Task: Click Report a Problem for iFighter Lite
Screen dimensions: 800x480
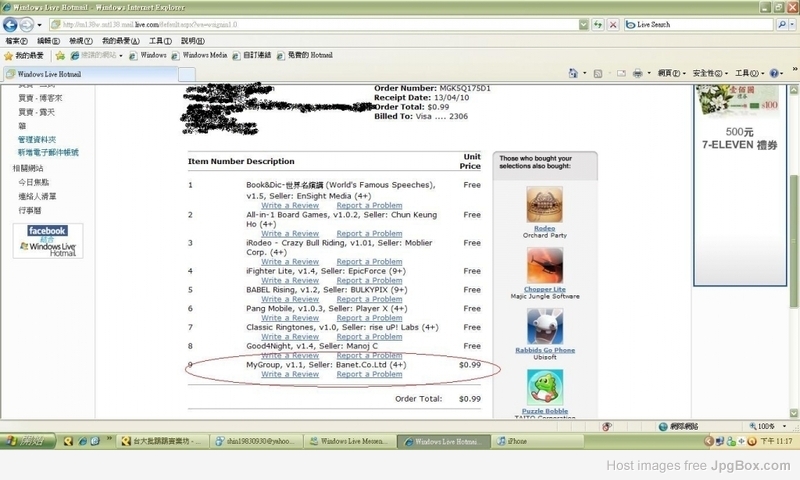Action: click(369, 281)
